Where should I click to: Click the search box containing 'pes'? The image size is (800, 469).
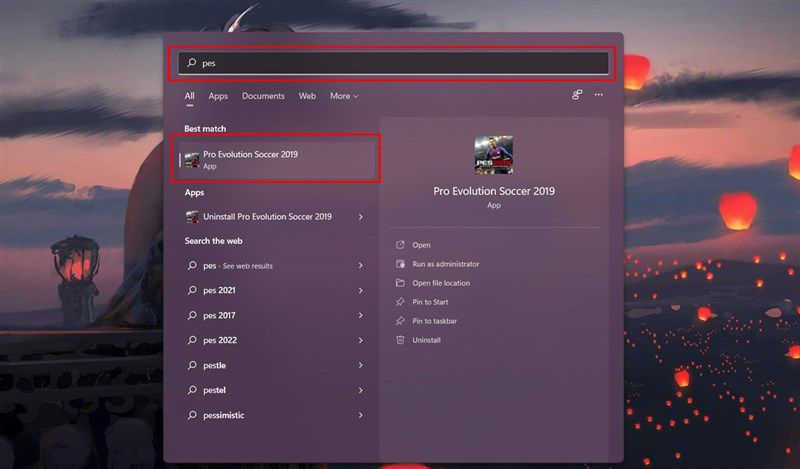(393, 63)
